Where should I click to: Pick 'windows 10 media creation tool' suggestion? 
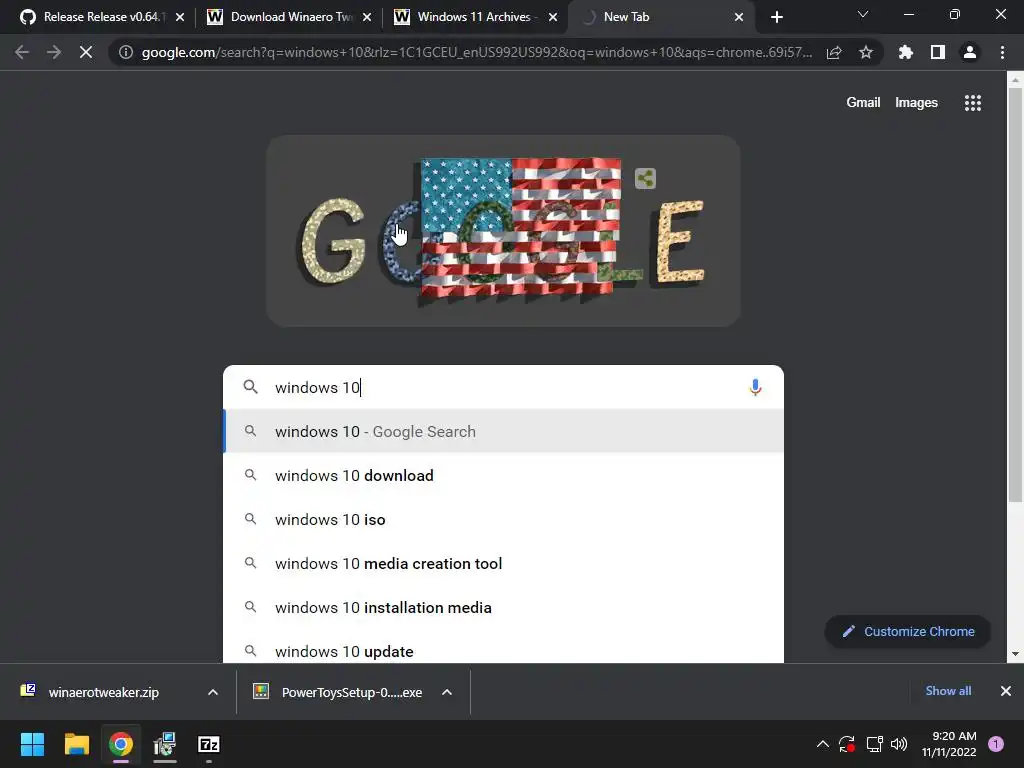point(504,563)
